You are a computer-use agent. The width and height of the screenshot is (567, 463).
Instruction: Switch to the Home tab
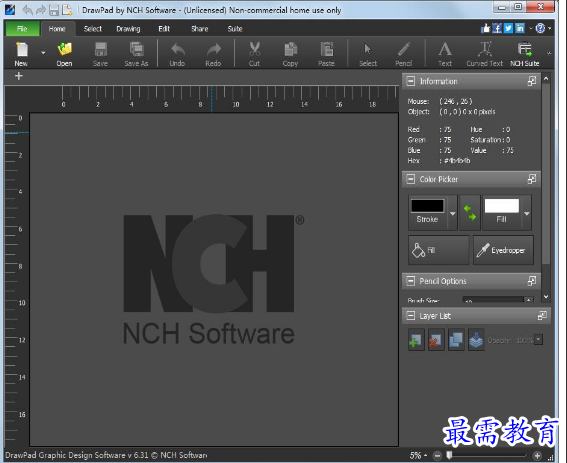[57, 29]
